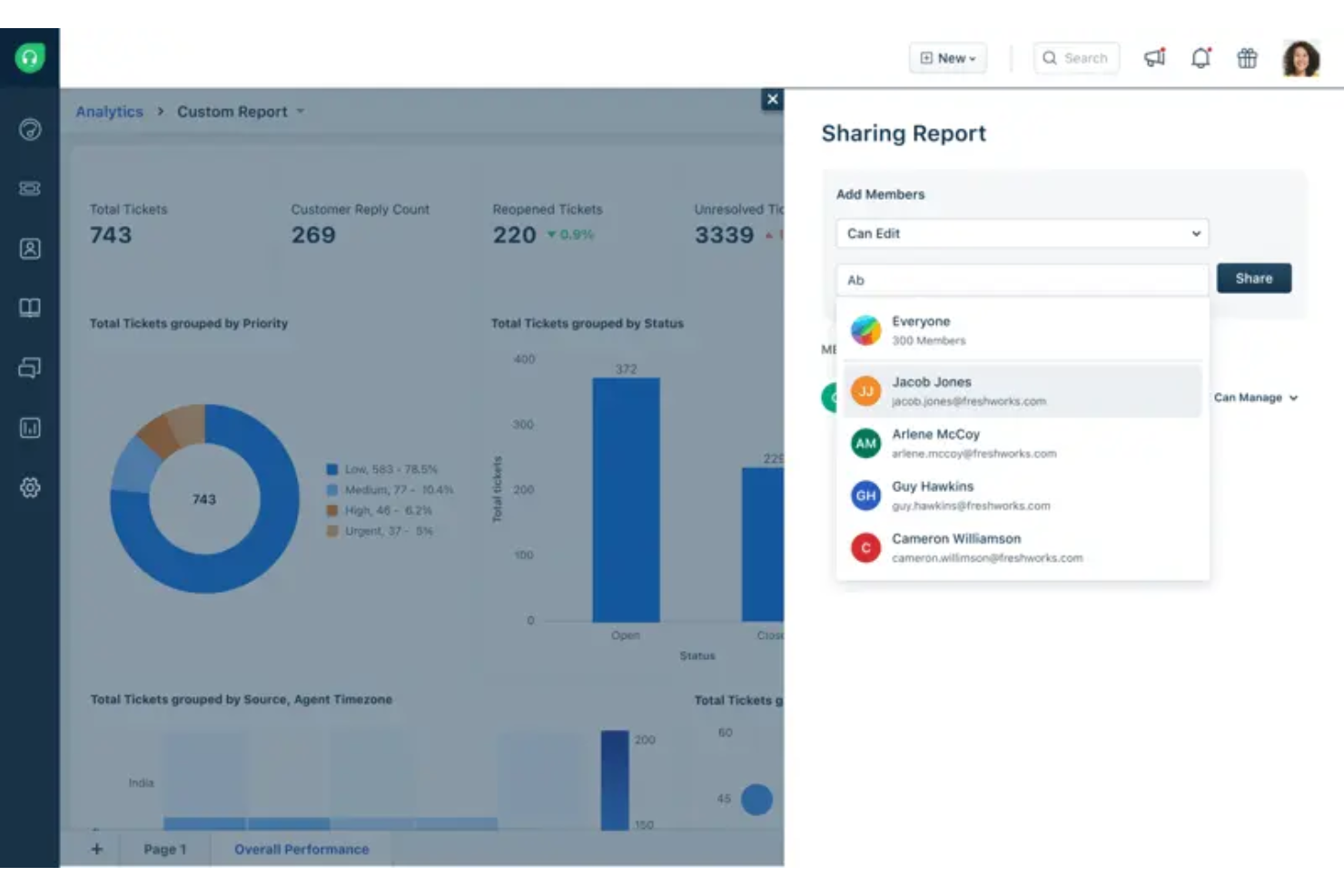Change Can Edit permission level dropdown

coord(1022,233)
